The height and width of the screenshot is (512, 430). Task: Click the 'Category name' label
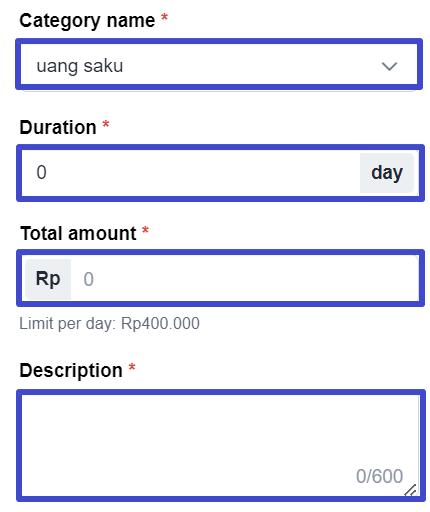(87, 21)
